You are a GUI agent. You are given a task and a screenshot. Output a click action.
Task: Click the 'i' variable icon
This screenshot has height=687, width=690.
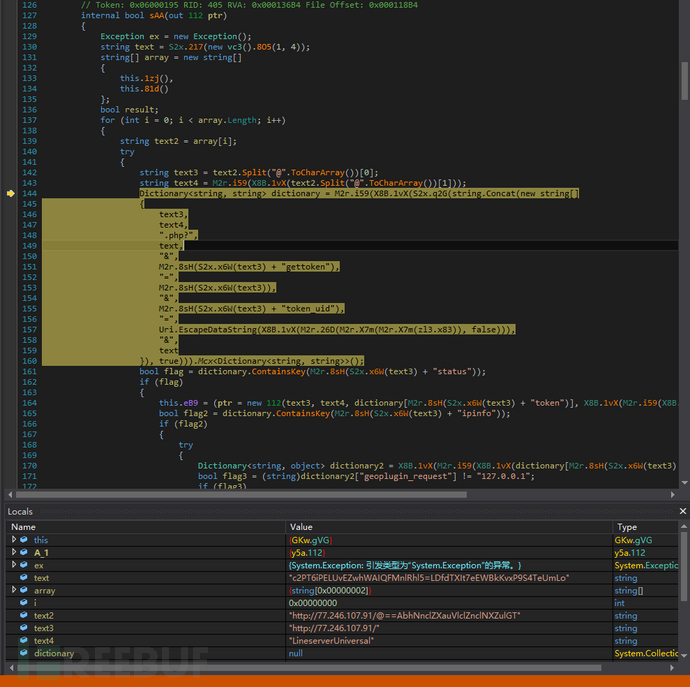[24, 603]
